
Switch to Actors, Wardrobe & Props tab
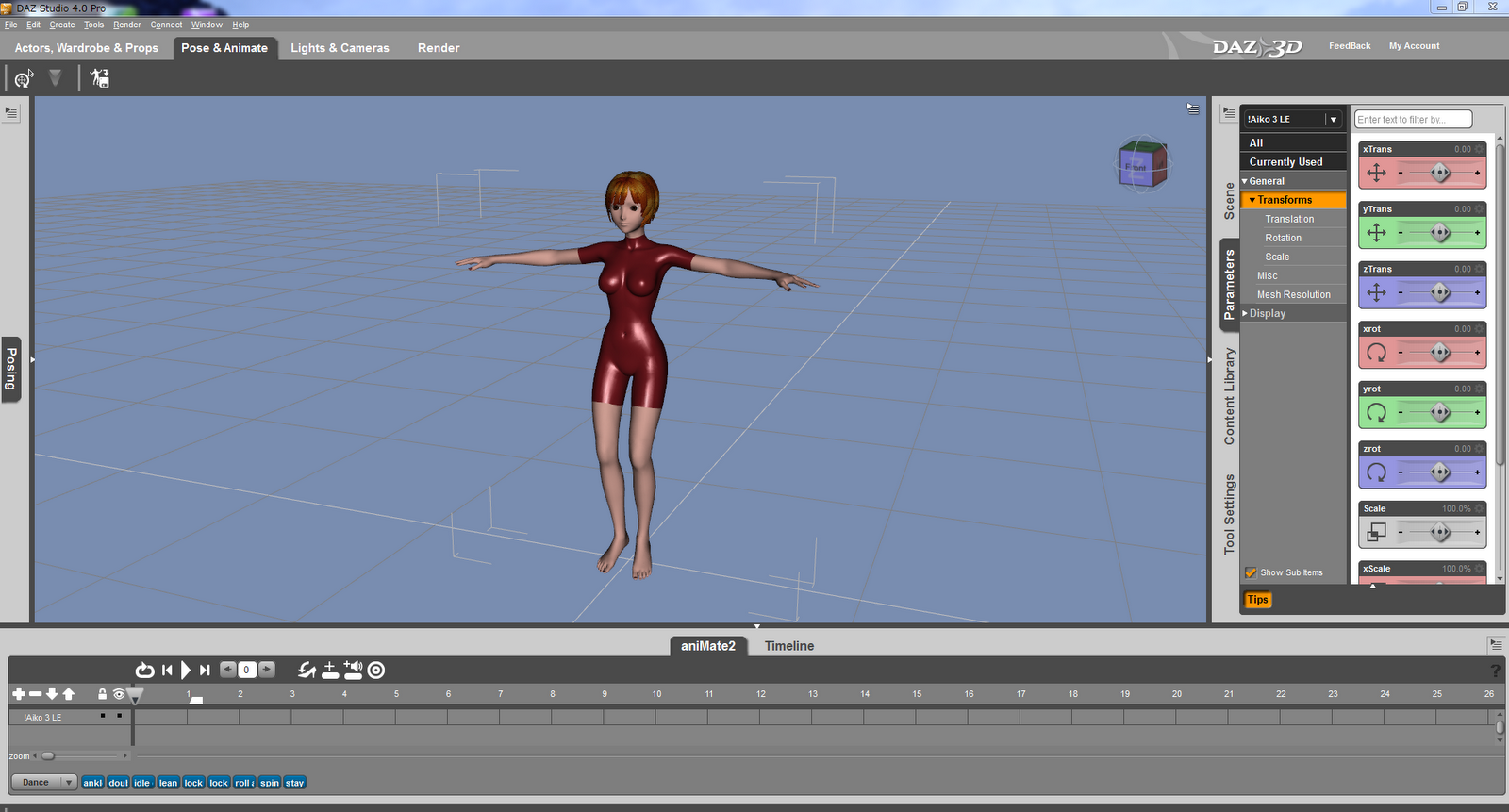tap(87, 48)
